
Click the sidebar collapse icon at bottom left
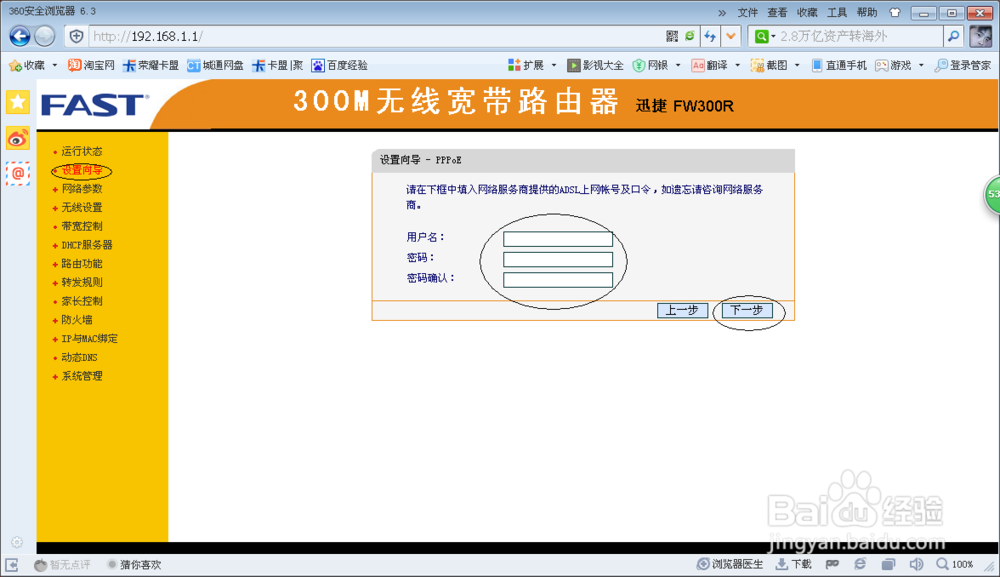(11, 564)
